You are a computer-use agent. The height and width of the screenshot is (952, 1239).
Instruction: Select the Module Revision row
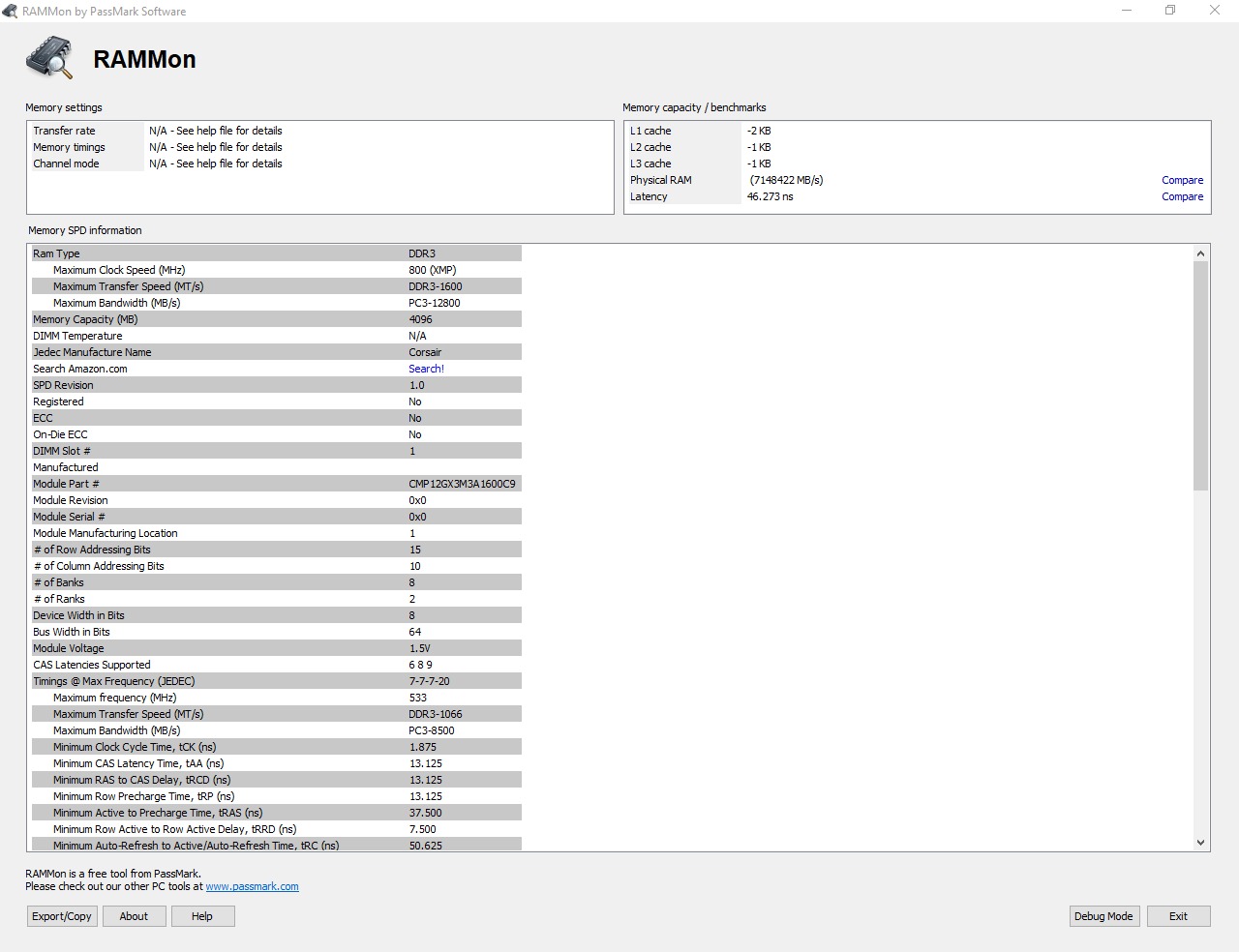tap(277, 500)
